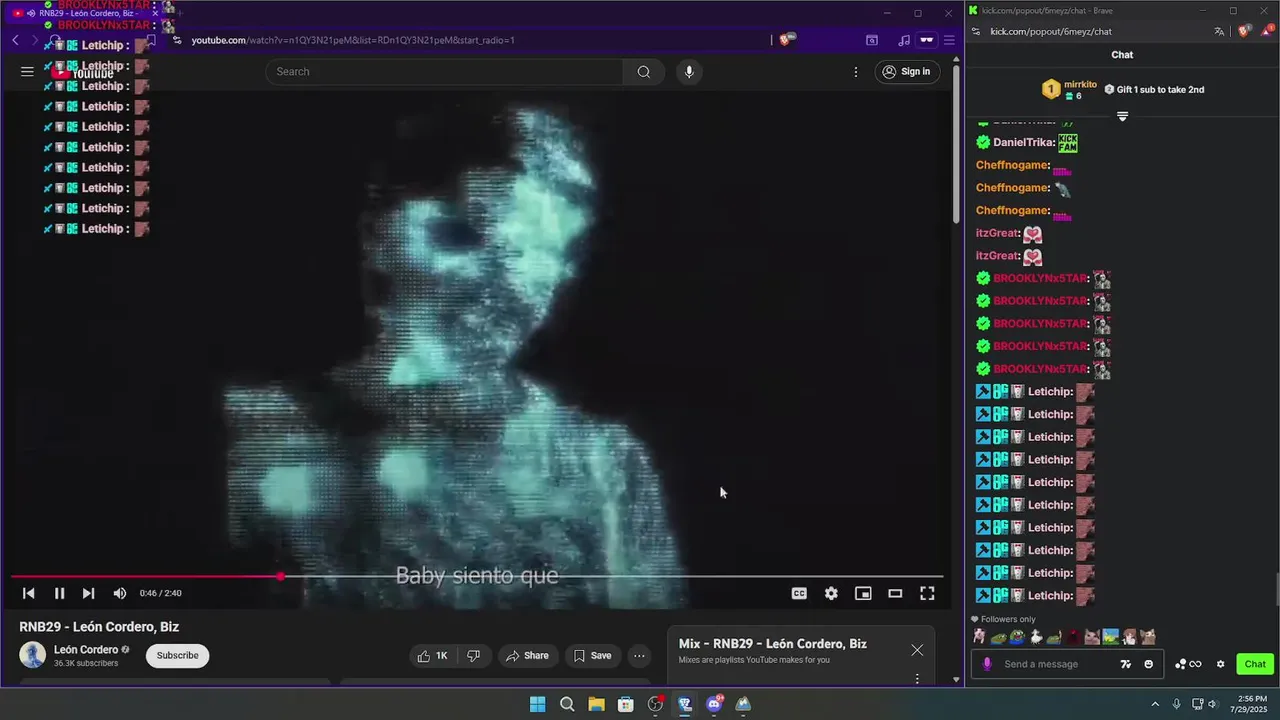Open Discord from the taskbar
Screen dimensions: 1280x720
(714, 704)
